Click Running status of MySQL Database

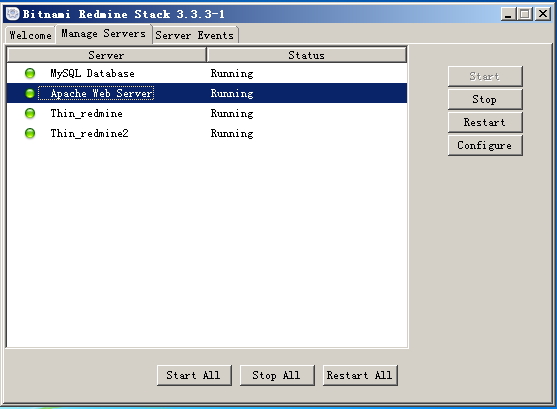coord(232,74)
